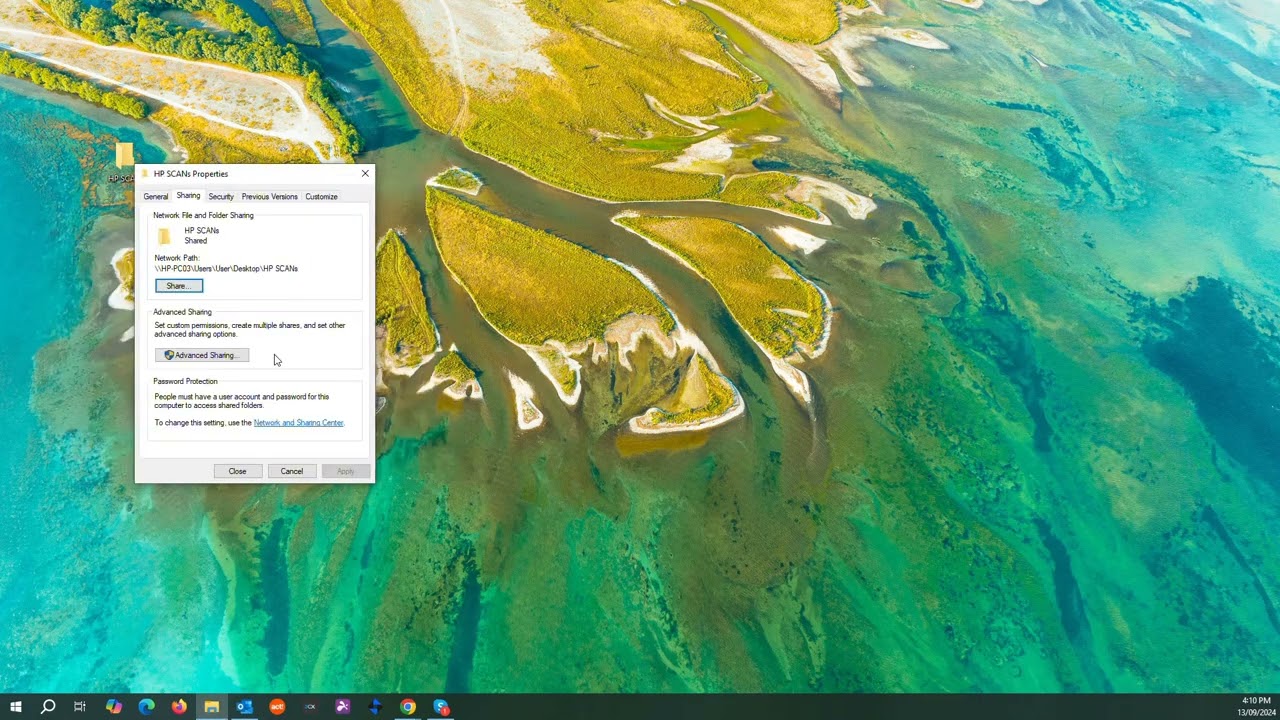
Task: Open Outlook from the taskbar
Action: click(x=244, y=707)
